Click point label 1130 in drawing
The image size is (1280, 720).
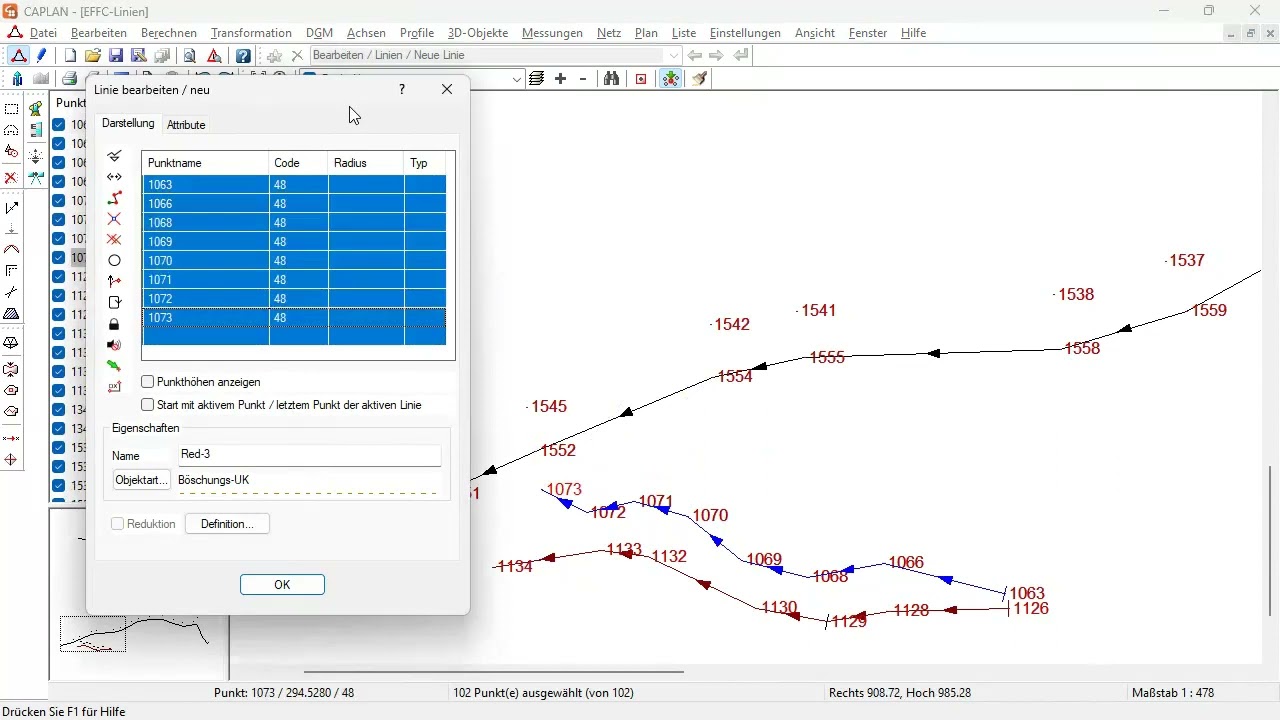tap(779, 607)
